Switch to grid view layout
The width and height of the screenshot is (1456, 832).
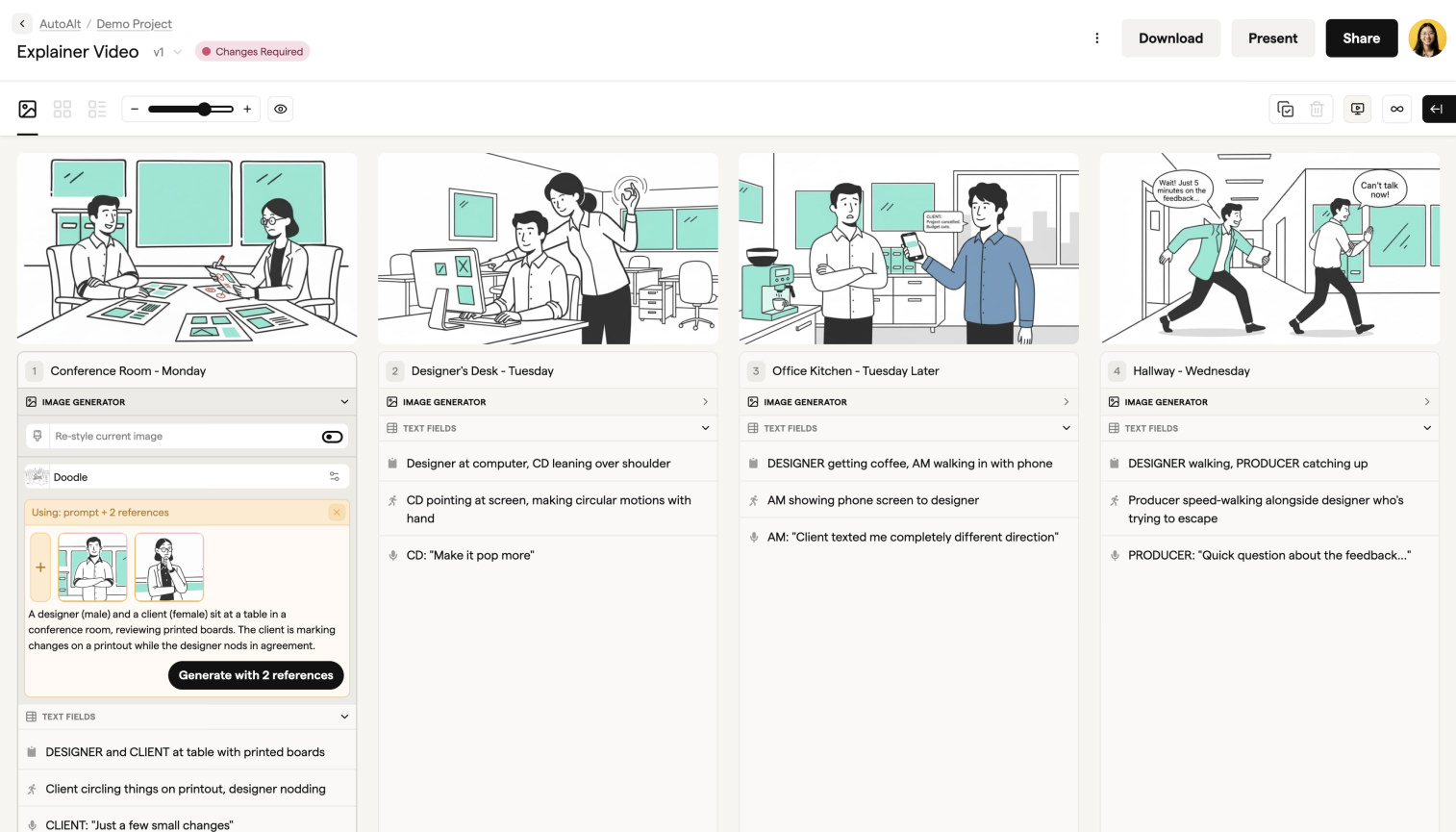(x=62, y=109)
